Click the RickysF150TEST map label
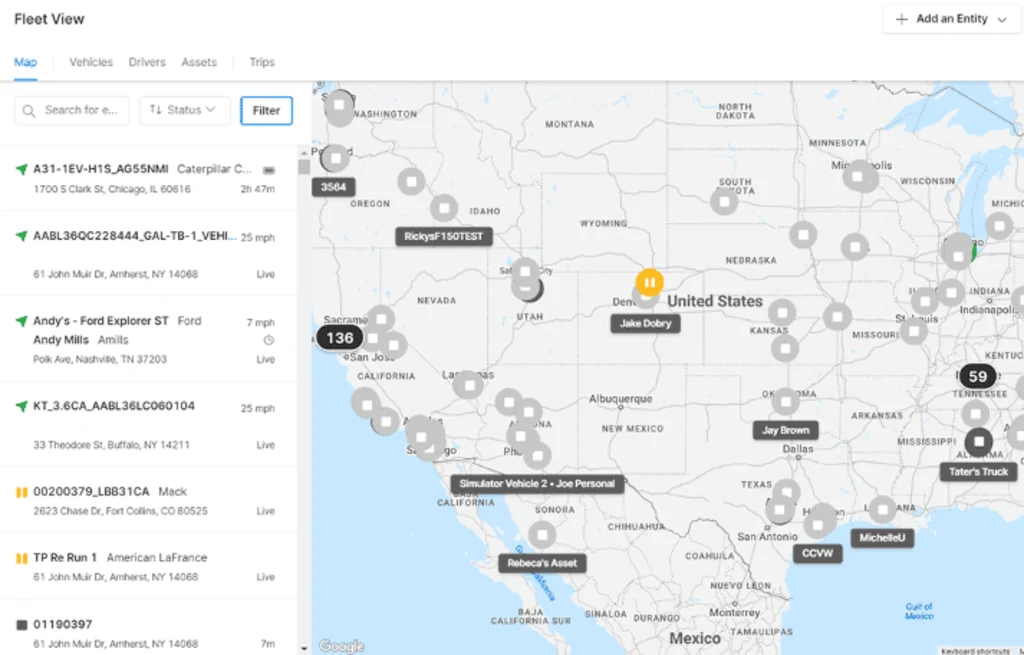Viewport: 1024px width, 655px height. (x=443, y=236)
